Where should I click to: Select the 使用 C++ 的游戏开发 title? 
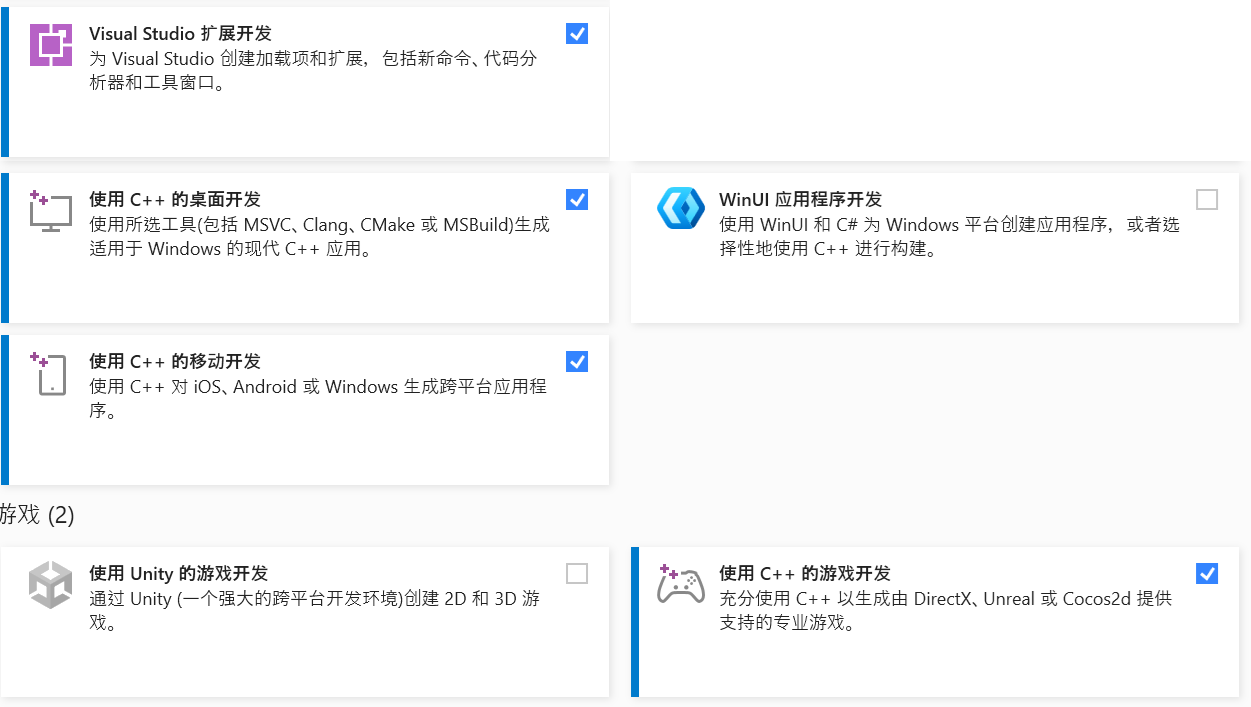coord(805,574)
